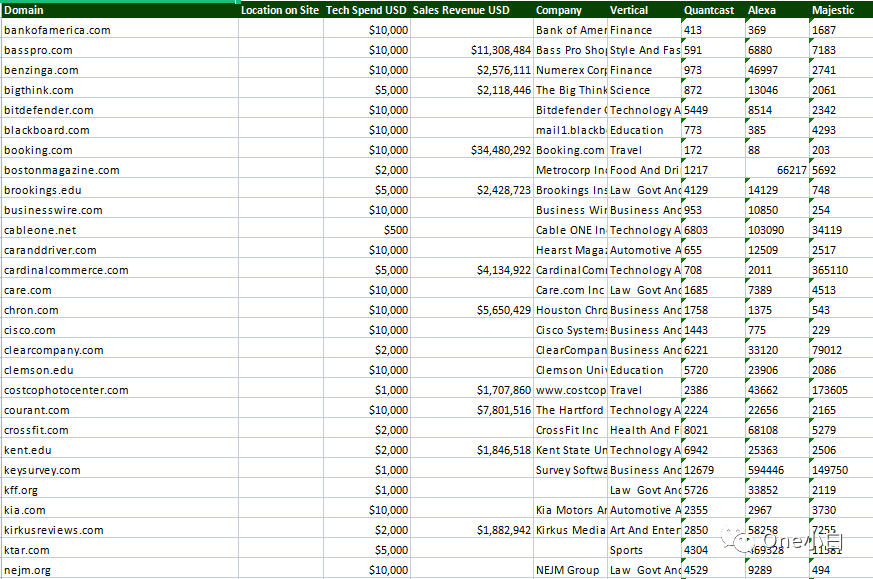Select the Location on Site header
The height and width of the screenshot is (579, 873).
click(280, 10)
